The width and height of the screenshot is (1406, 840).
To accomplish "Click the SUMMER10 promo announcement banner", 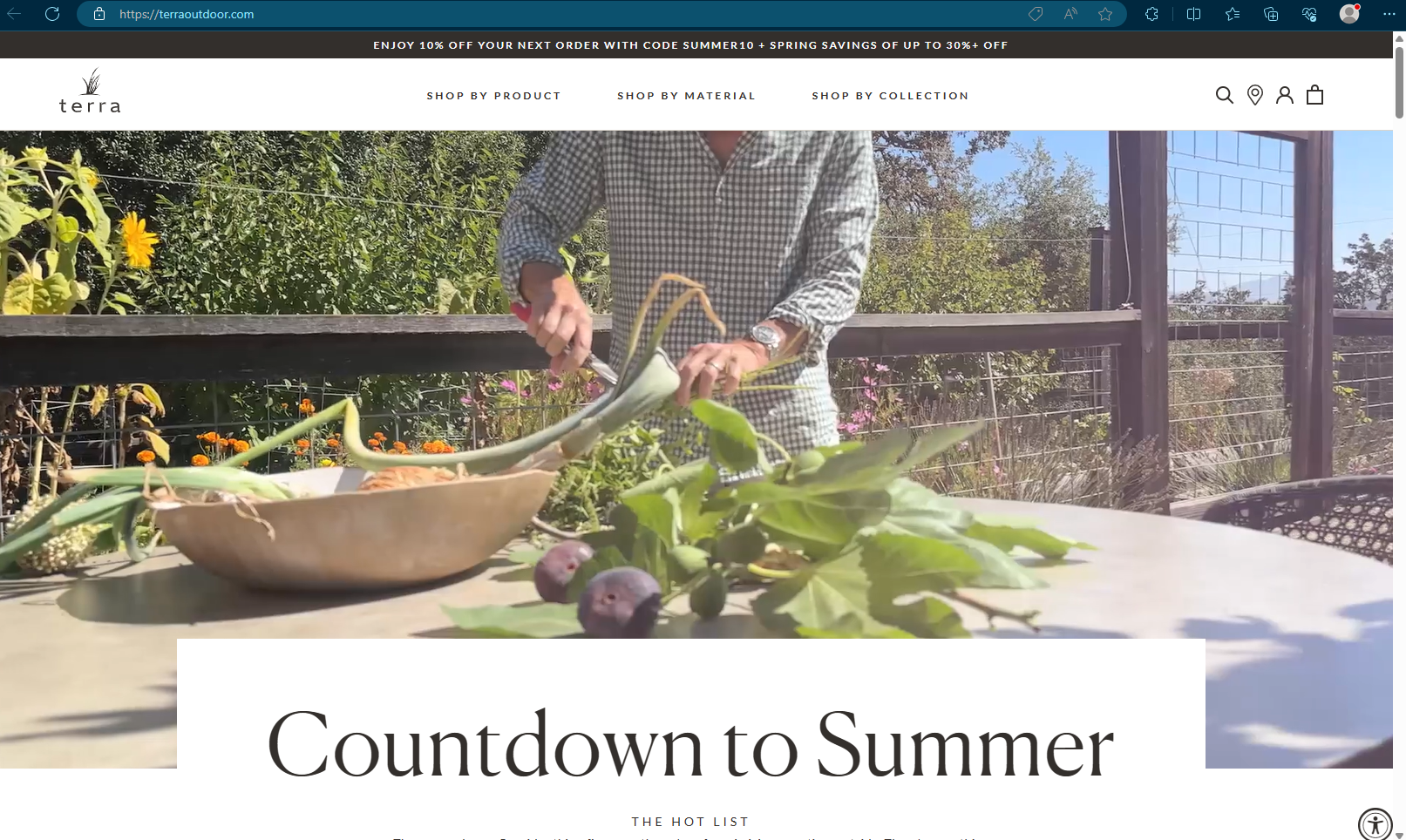I will tap(690, 45).
